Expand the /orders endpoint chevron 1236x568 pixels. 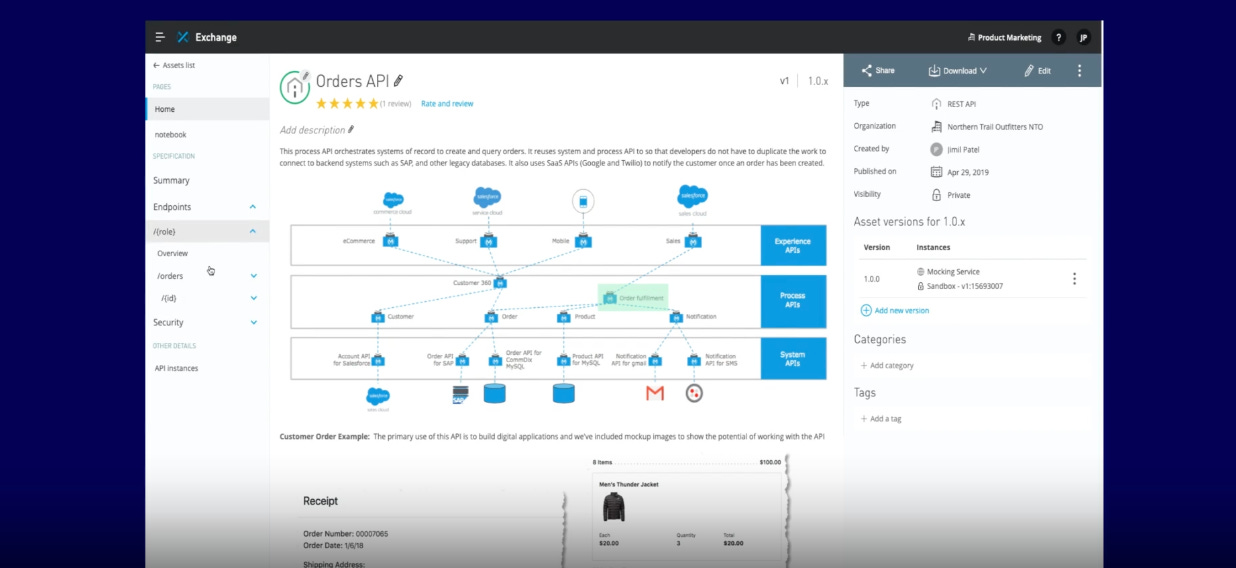click(253, 276)
